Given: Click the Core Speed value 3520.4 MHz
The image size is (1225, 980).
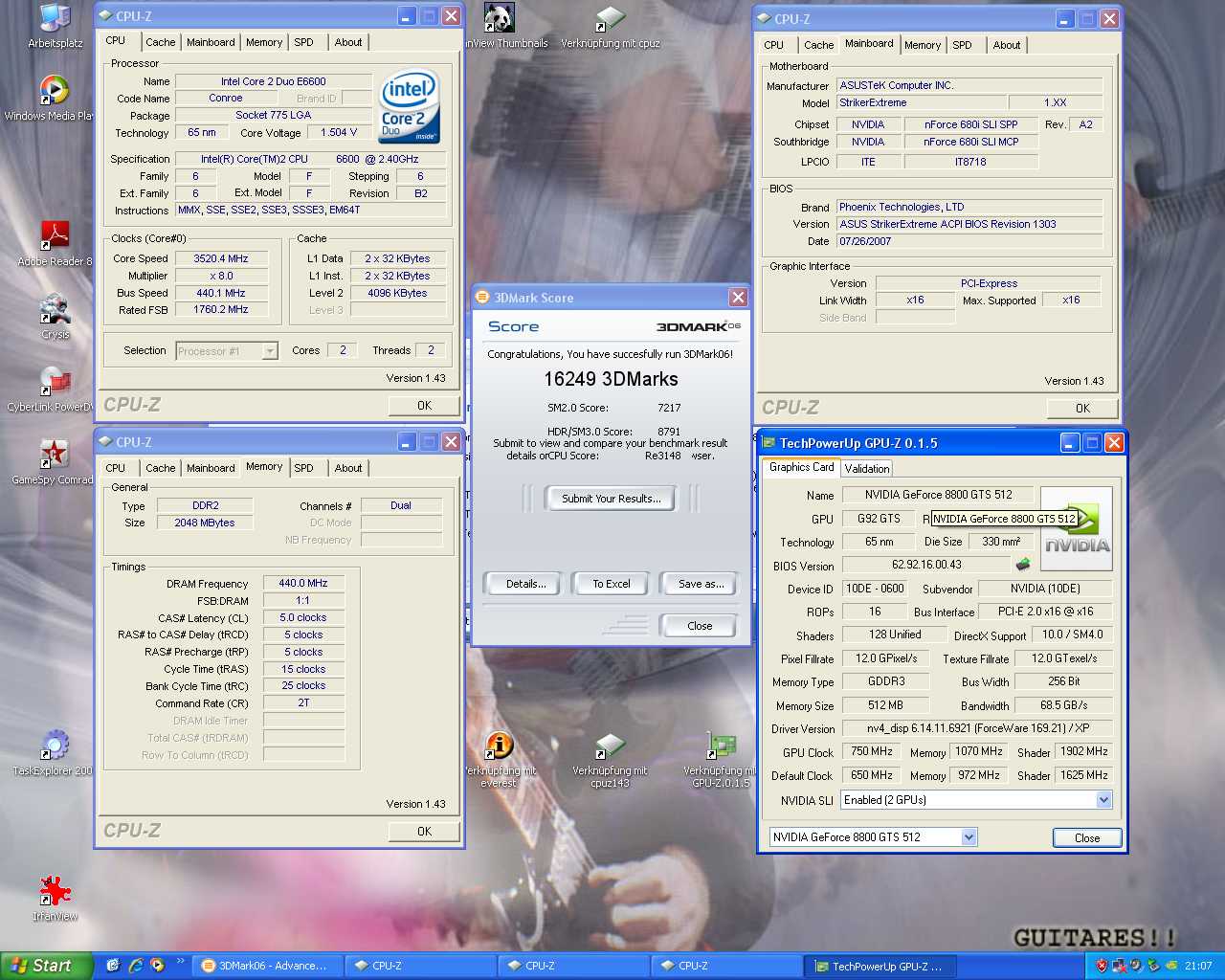Looking at the screenshot, I should [x=221, y=258].
